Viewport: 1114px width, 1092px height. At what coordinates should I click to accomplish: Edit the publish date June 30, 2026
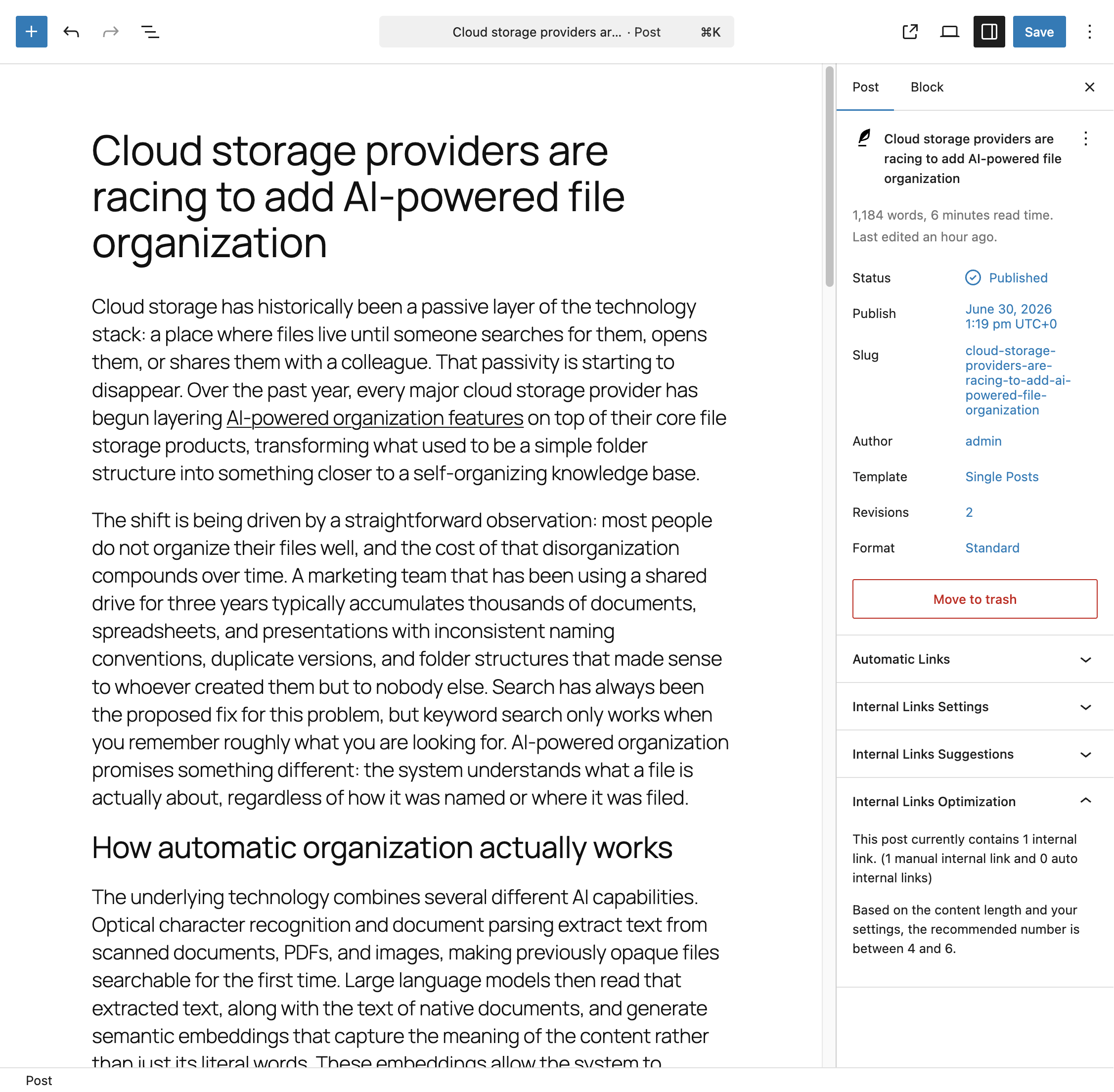click(1011, 317)
